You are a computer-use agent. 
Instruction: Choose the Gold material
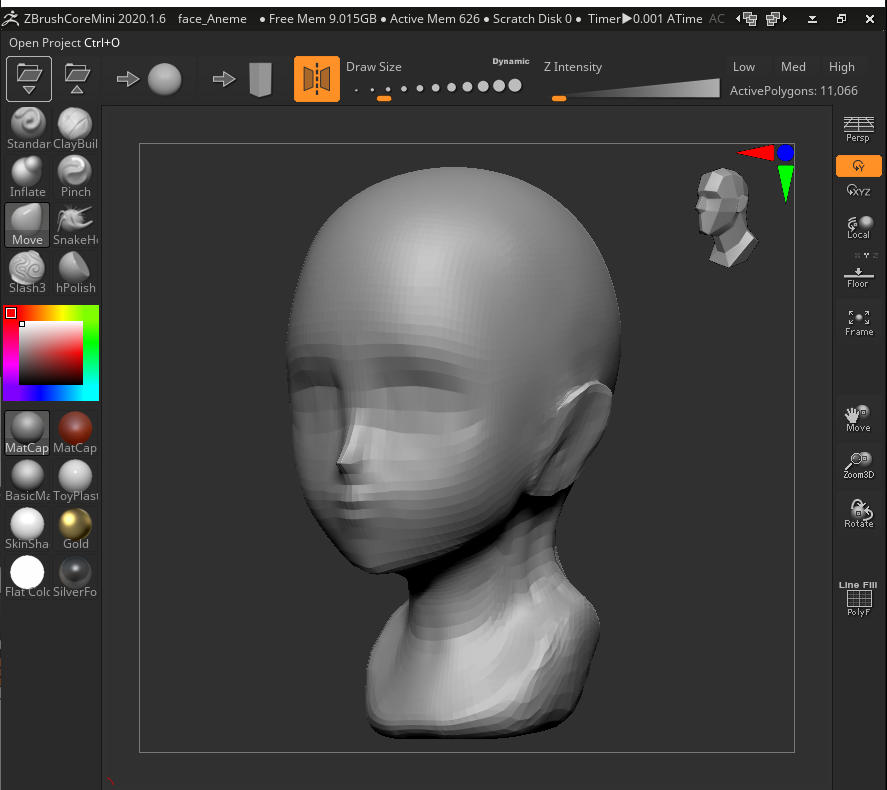pyautogui.click(x=75, y=529)
